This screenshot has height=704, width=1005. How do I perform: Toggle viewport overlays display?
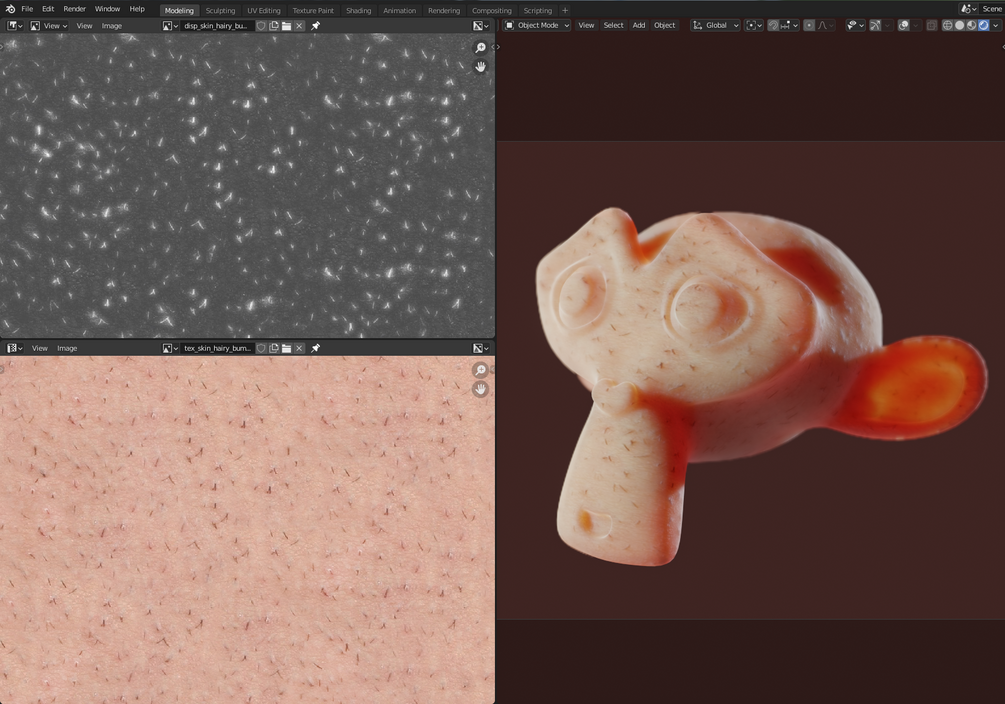903,25
